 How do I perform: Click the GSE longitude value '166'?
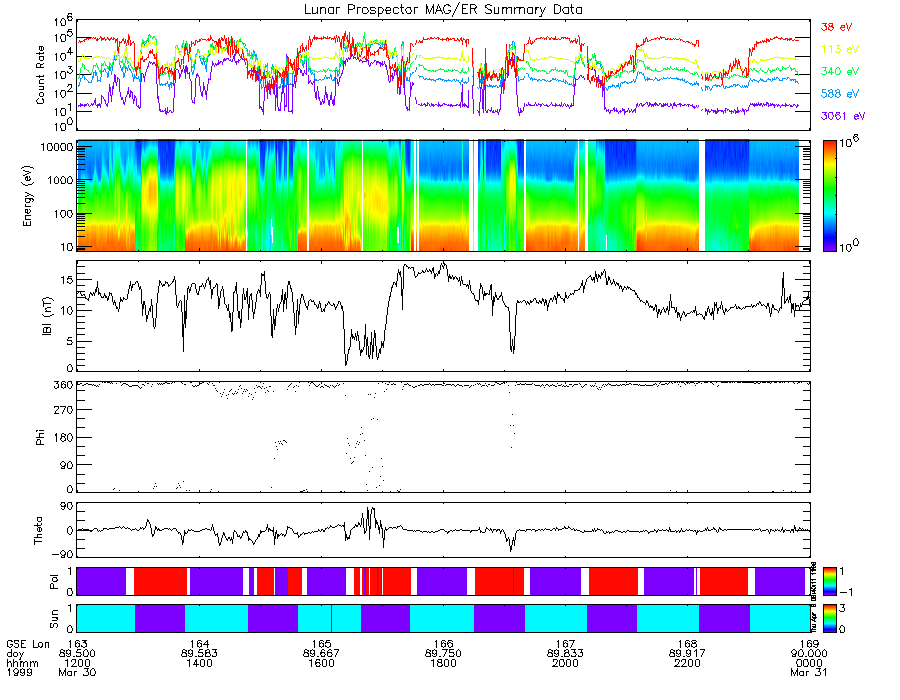pos(443,644)
